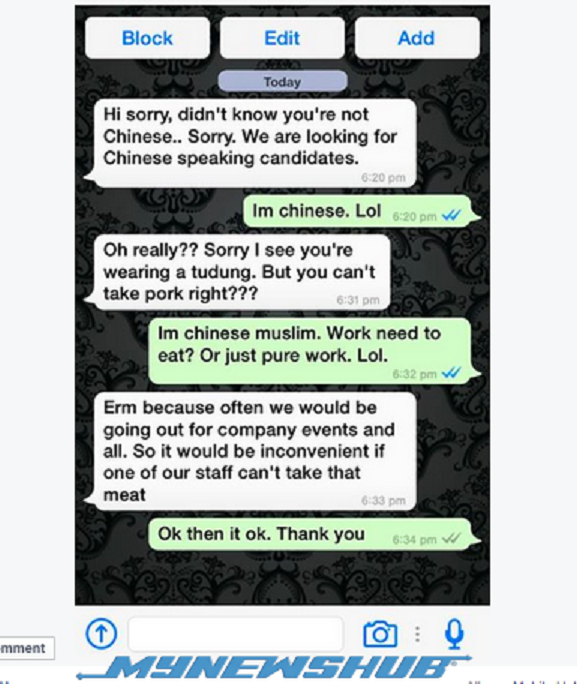Tap the Add contact button
This screenshot has height=684, width=577.
click(417, 38)
